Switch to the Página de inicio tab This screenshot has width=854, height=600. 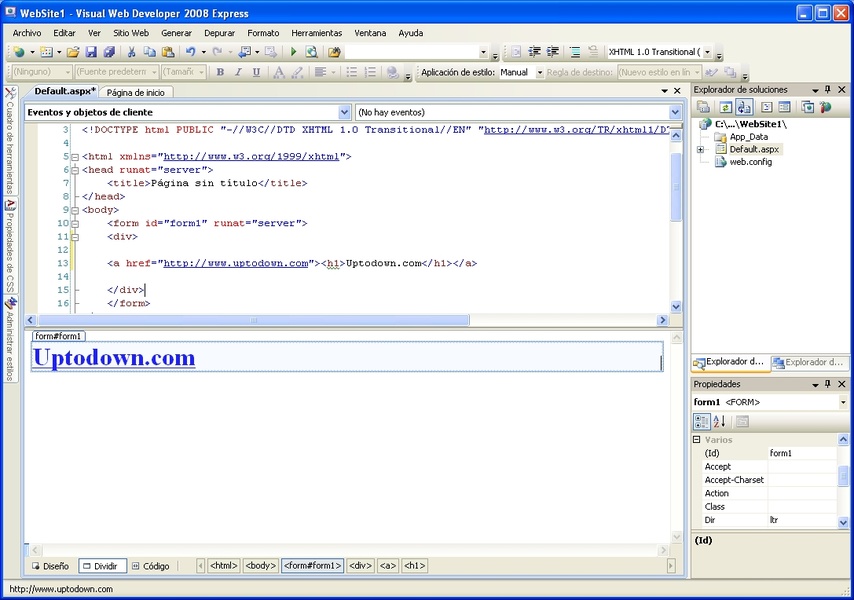pyautogui.click(x=135, y=92)
